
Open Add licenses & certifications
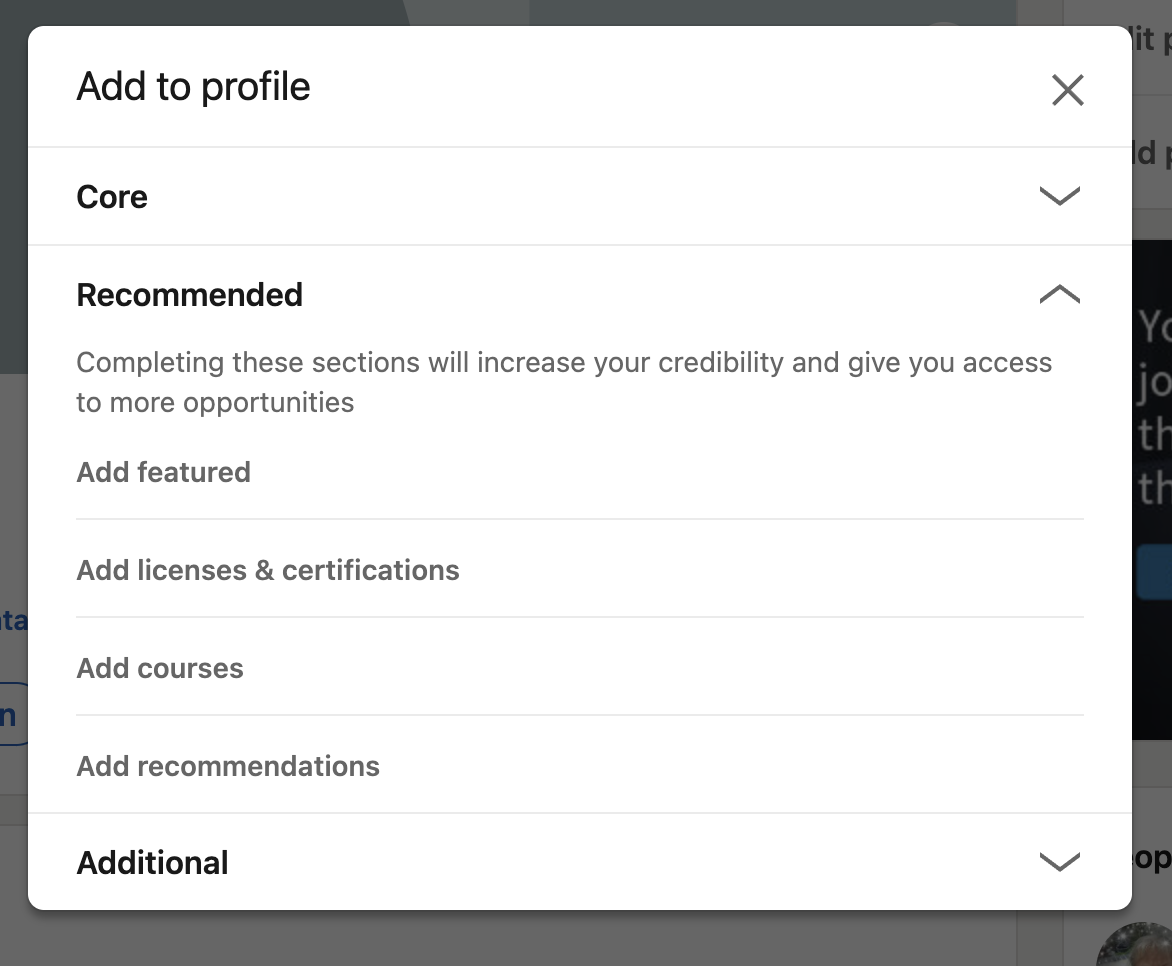[268, 570]
